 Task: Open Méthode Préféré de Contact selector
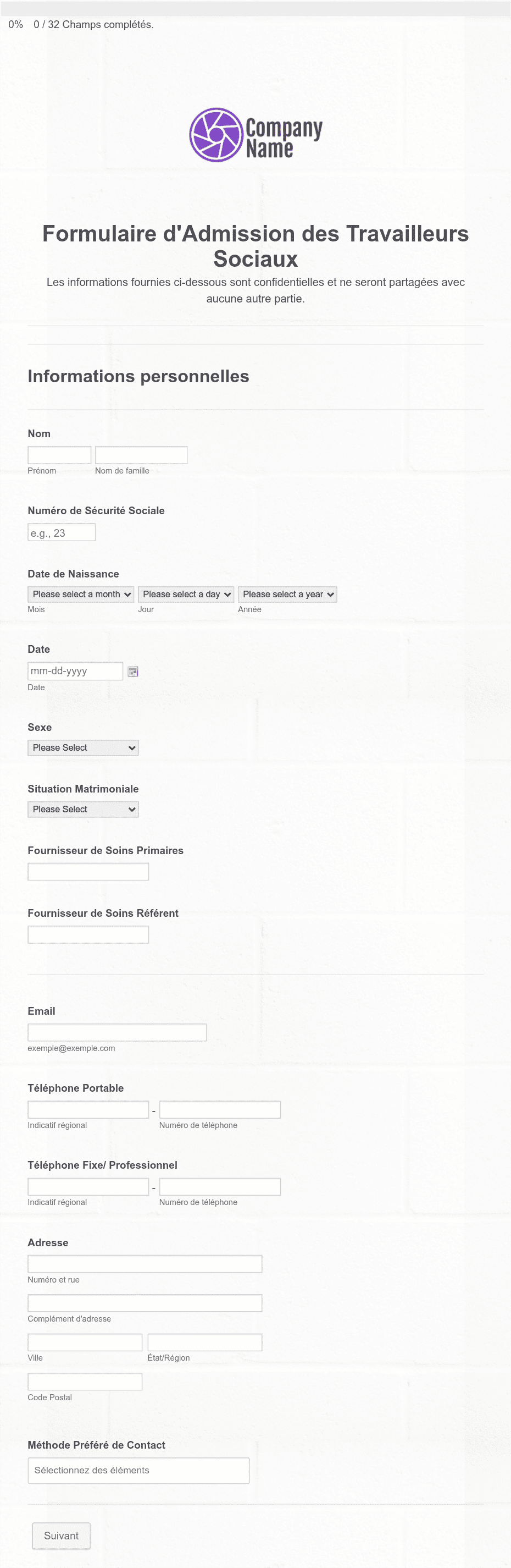tap(138, 1470)
